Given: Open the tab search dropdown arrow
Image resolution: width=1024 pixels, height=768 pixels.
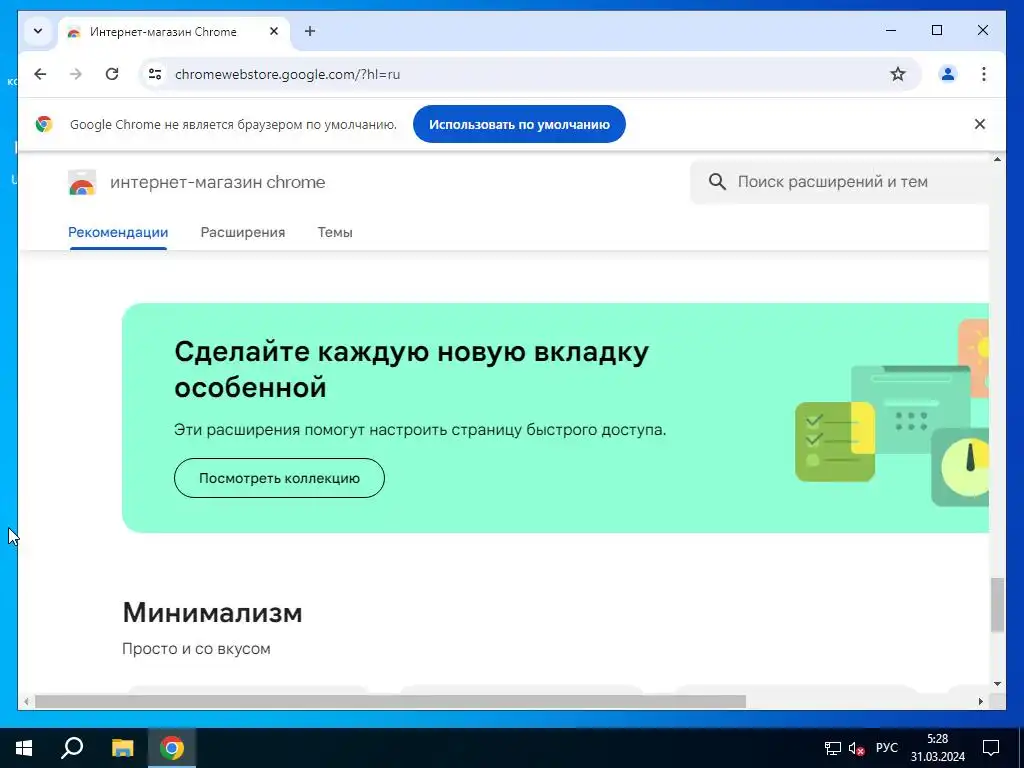Looking at the screenshot, I should (38, 31).
